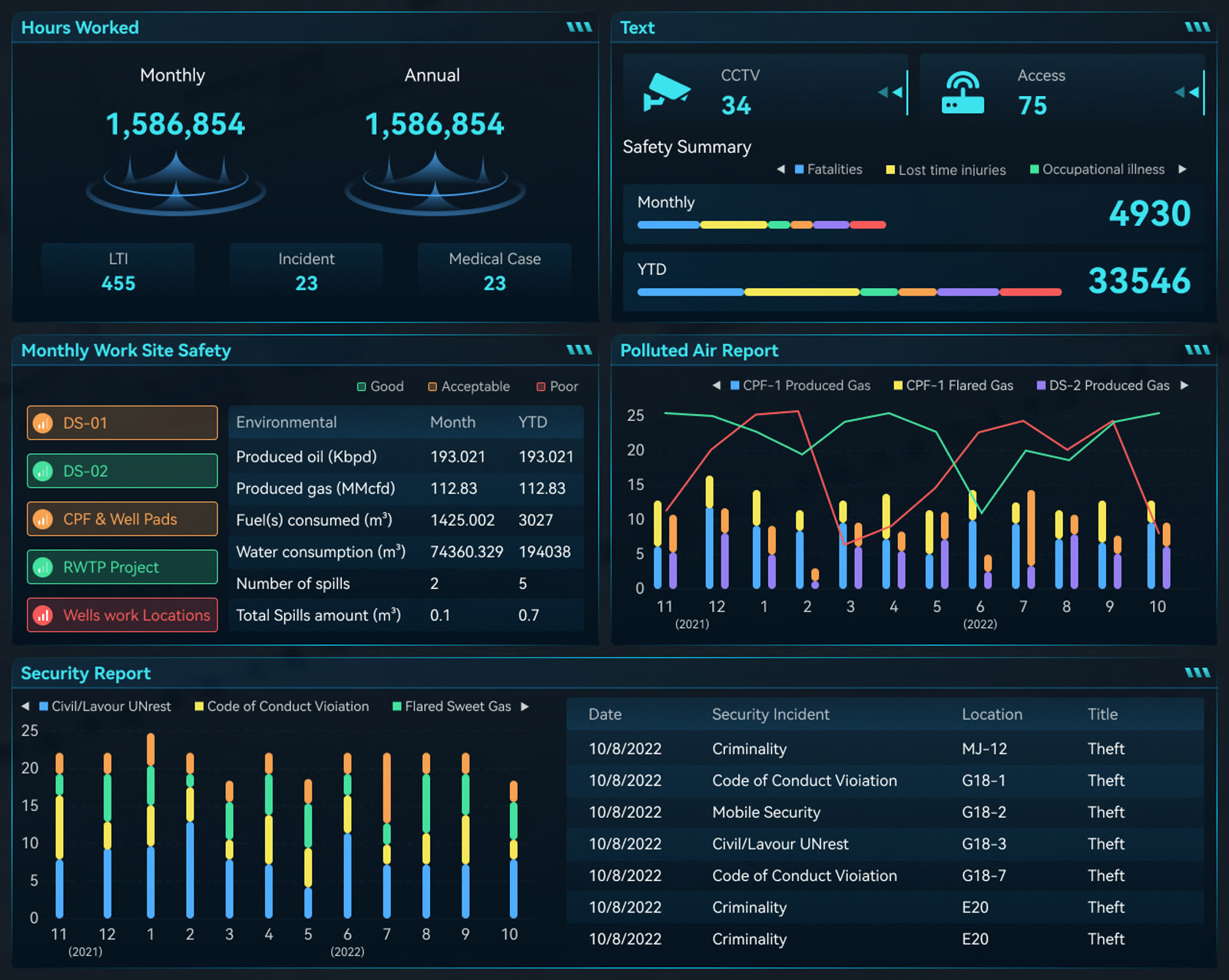Image resolution: width=1229 pixels, height=980 pixels.
Task: Click the Monthly safety summary progress bar
Action: coord(761,225)
